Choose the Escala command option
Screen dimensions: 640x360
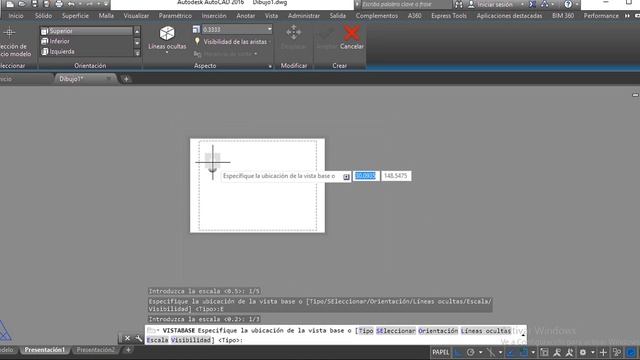(158, 340)
